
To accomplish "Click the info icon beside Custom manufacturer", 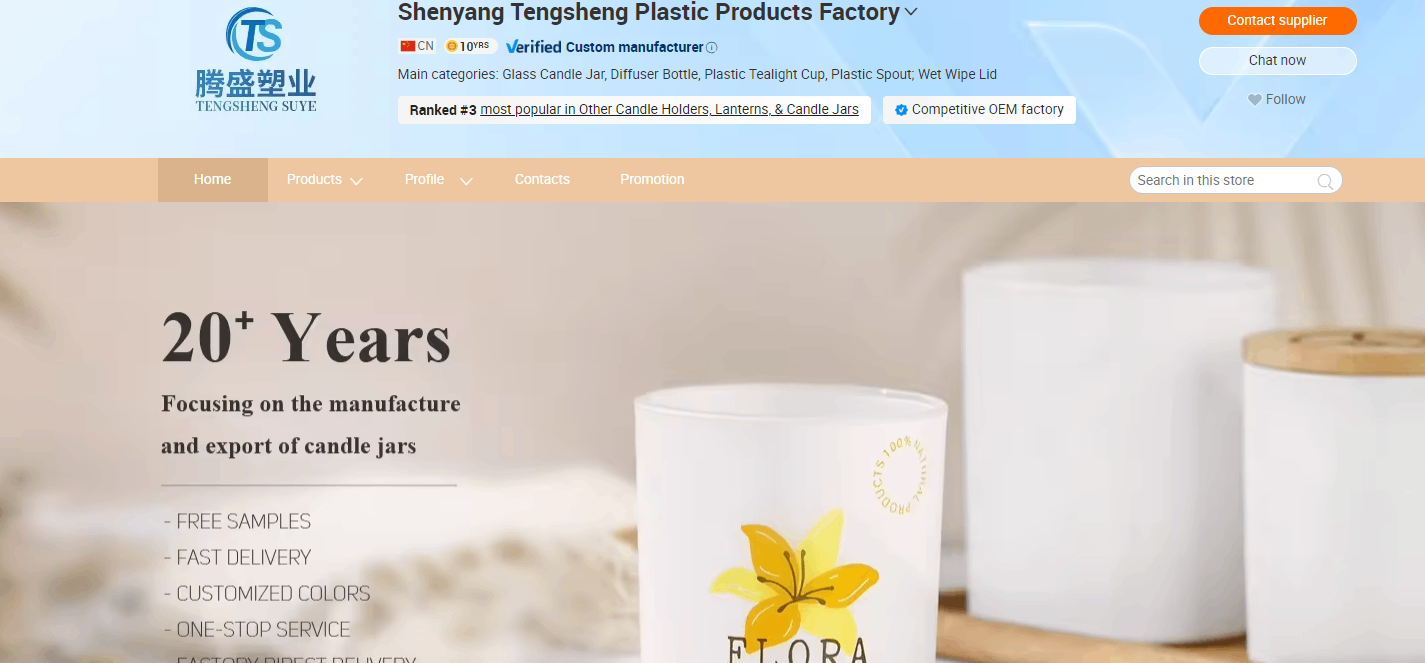I will pyautogui.click(x=711, y=47).
